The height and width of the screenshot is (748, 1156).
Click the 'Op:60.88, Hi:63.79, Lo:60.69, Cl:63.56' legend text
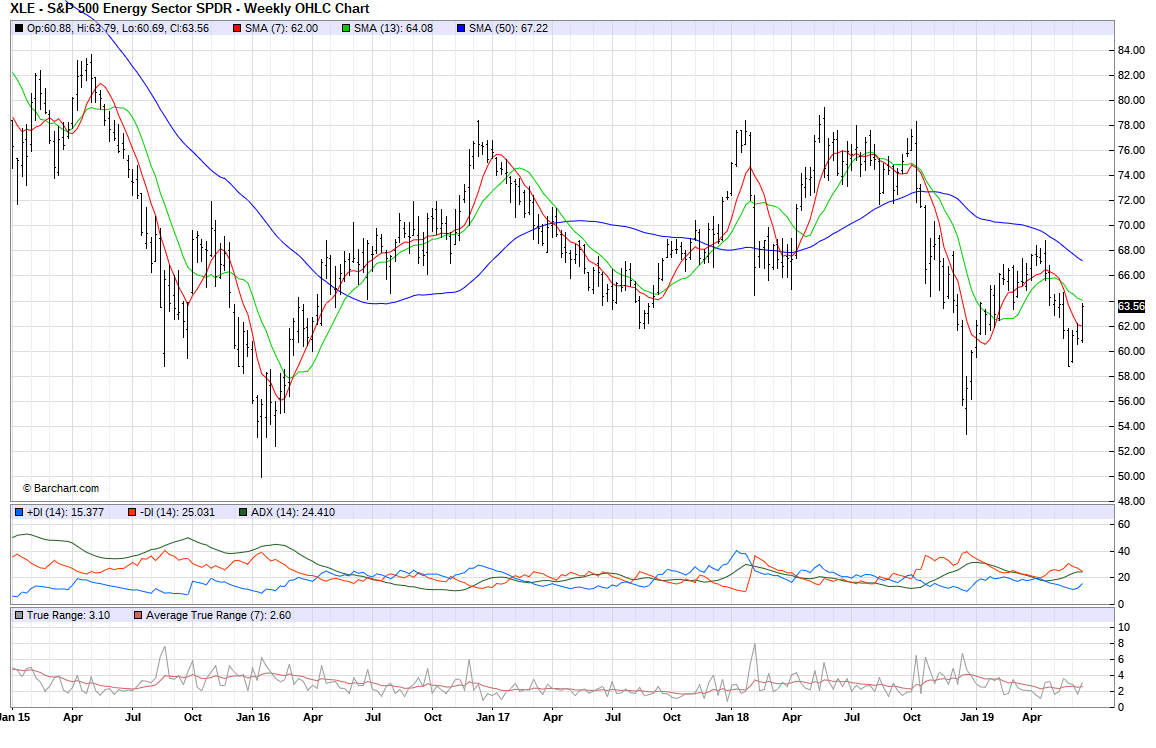pos(118,29)
